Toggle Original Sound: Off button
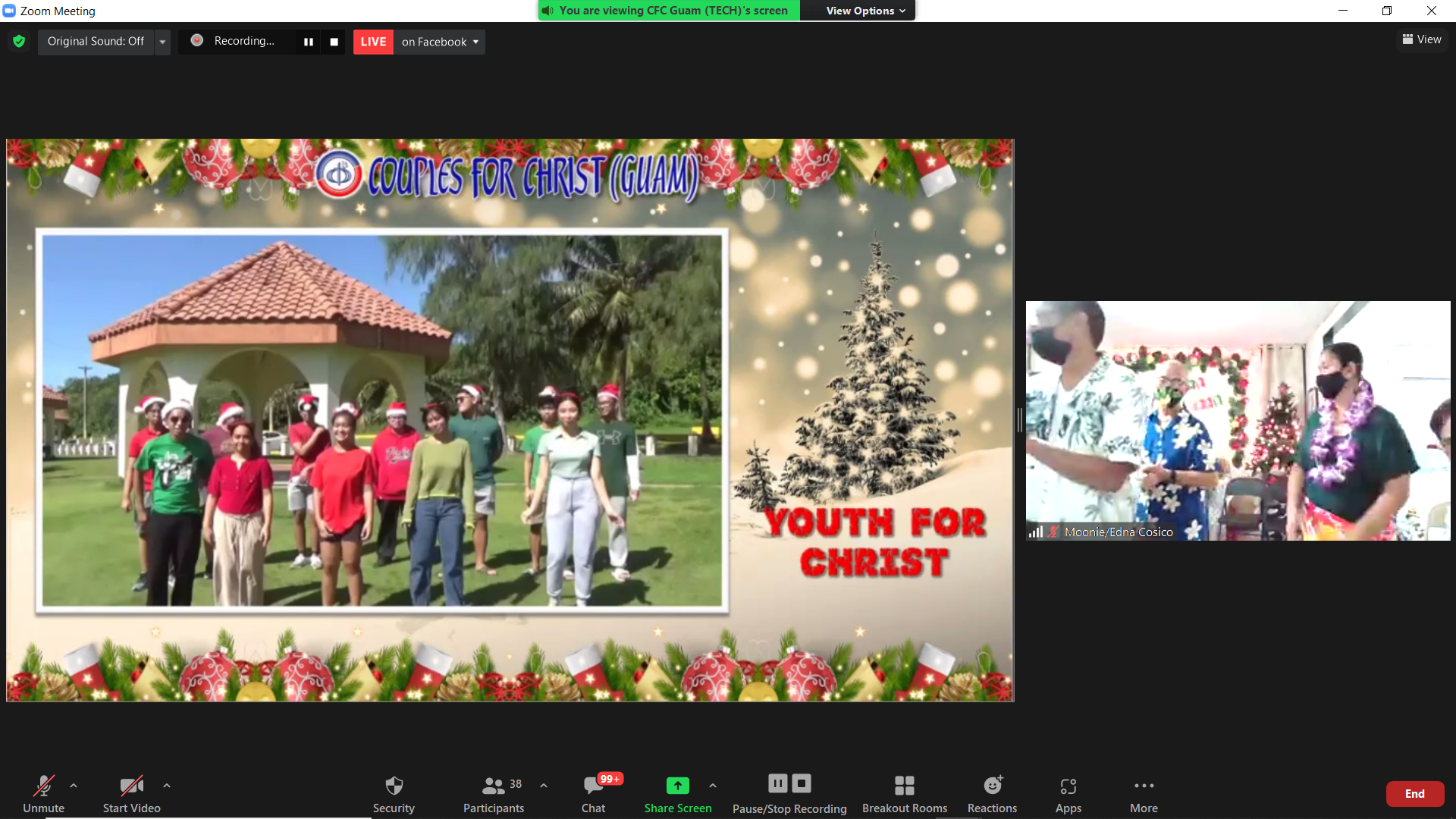 tap(96, 41)
